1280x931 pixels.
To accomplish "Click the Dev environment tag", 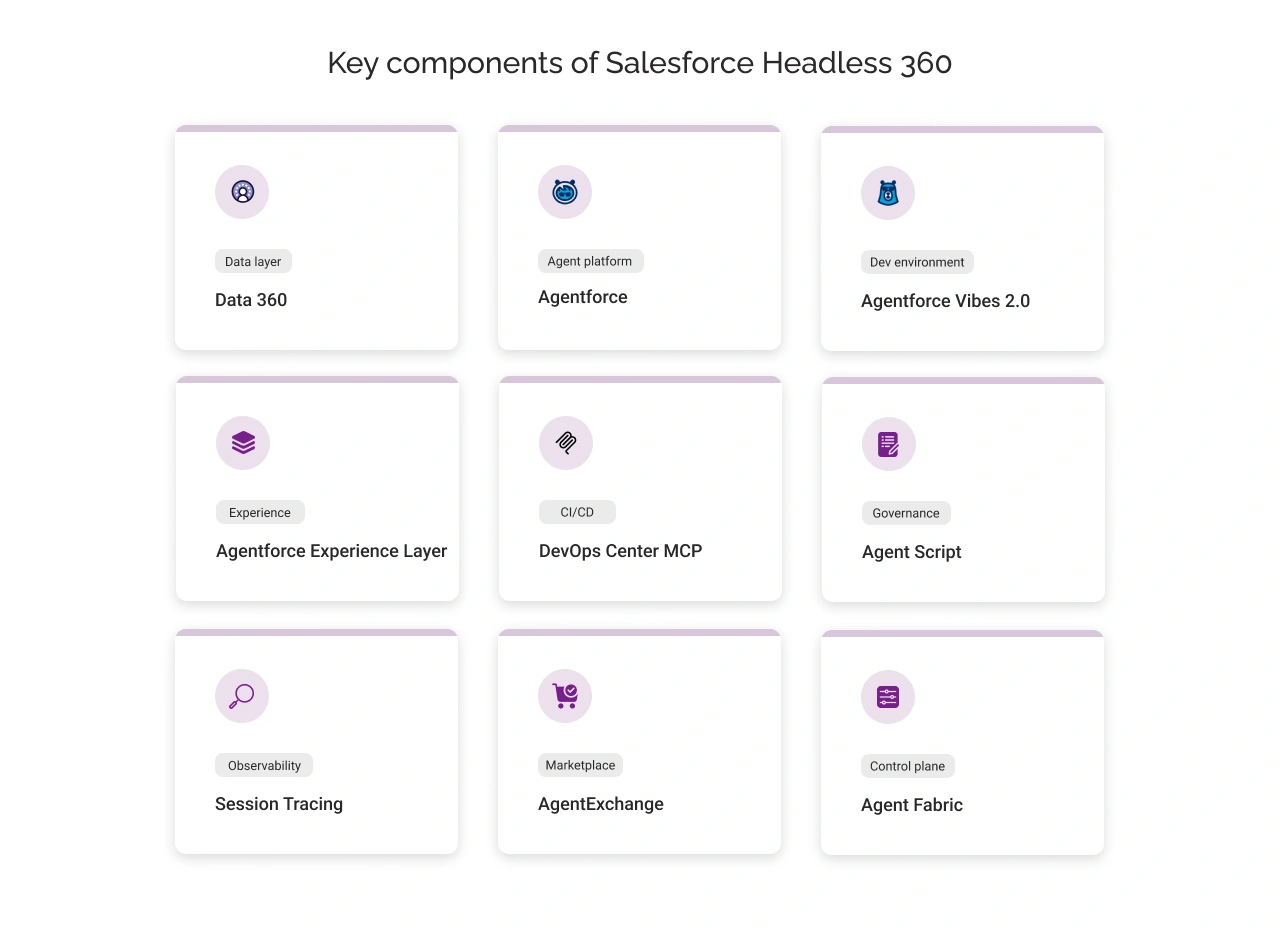I will (917, 262).
